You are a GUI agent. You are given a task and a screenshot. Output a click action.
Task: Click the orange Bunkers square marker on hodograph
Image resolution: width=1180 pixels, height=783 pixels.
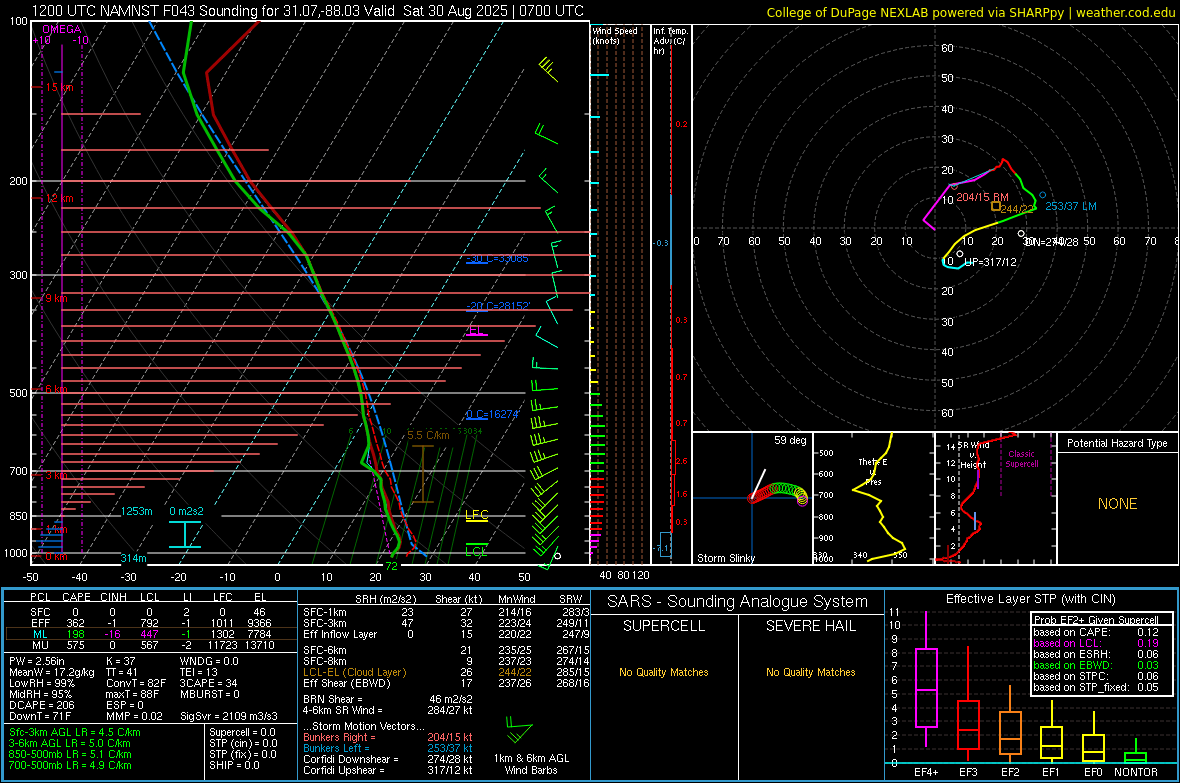[x=996, y=206]
